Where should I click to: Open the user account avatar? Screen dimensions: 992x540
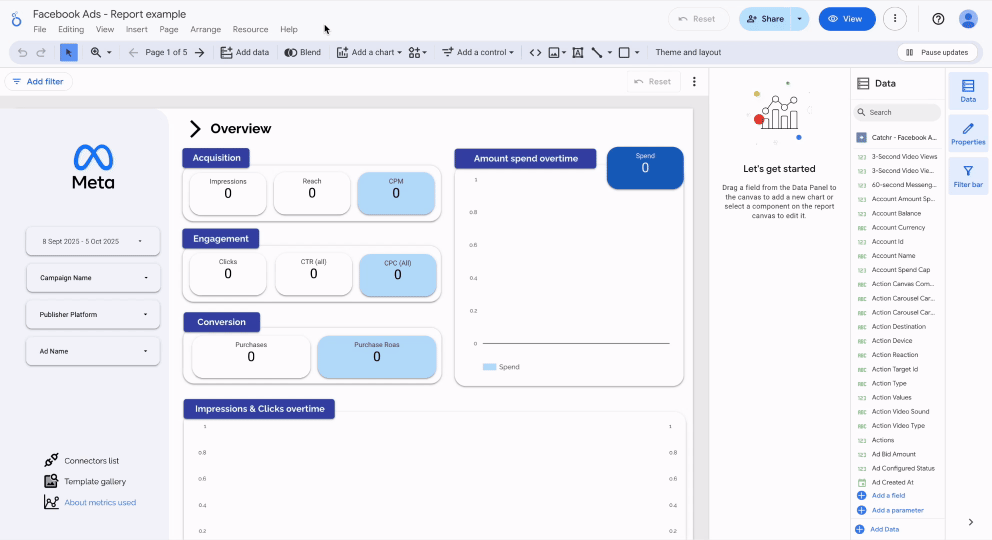[x=968, y=19]
